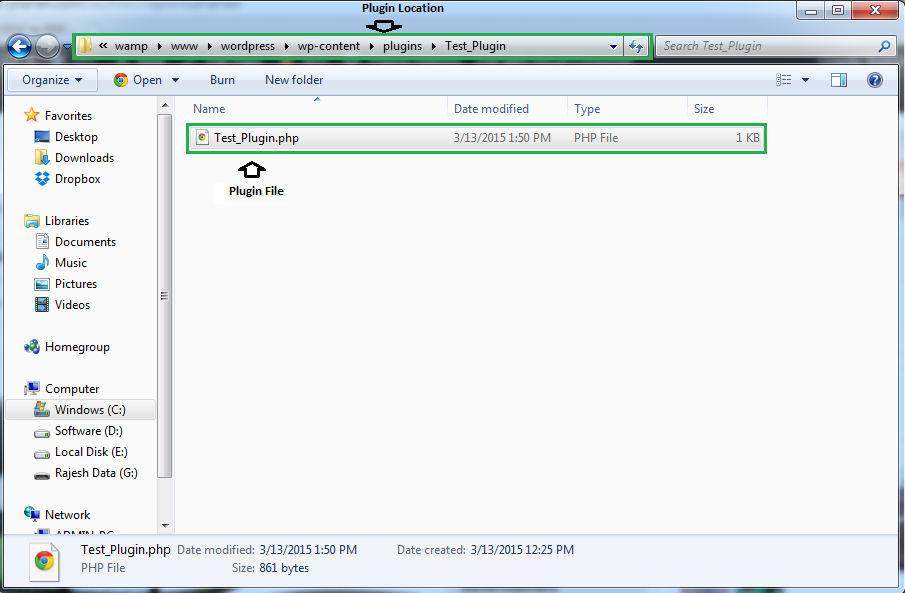This screenshot has width=905, height=593.
Task: Click the 1 KB size cell
Action: pyautogui.click(x=747, y=138)
